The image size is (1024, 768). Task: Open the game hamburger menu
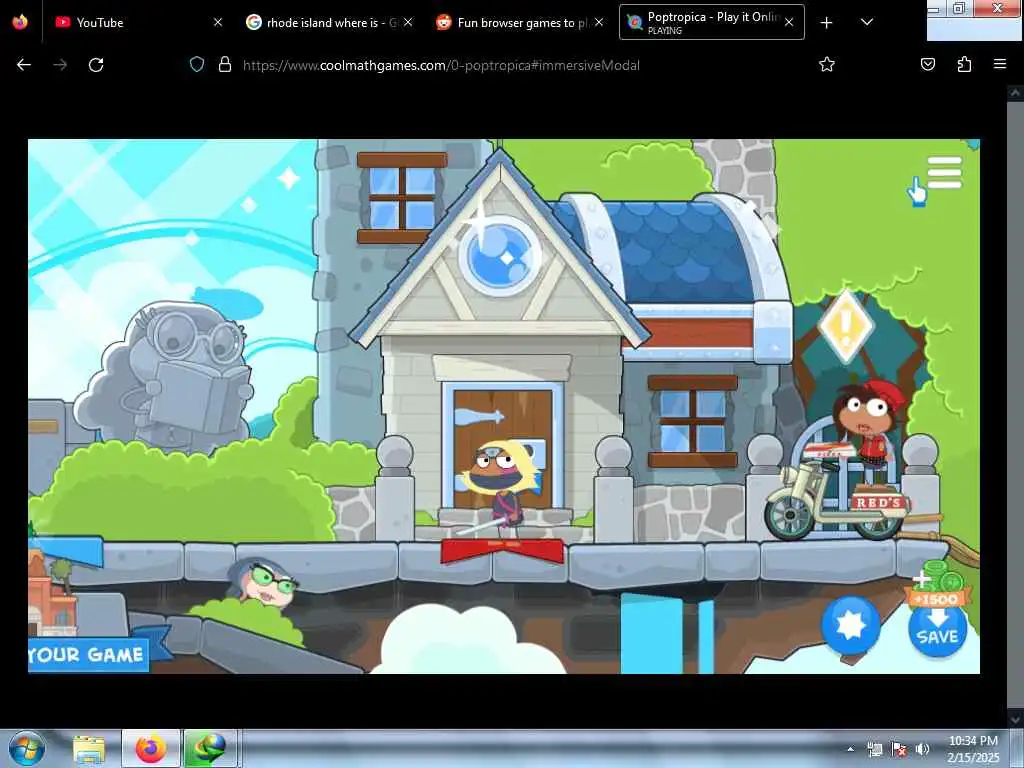[944, 172]
